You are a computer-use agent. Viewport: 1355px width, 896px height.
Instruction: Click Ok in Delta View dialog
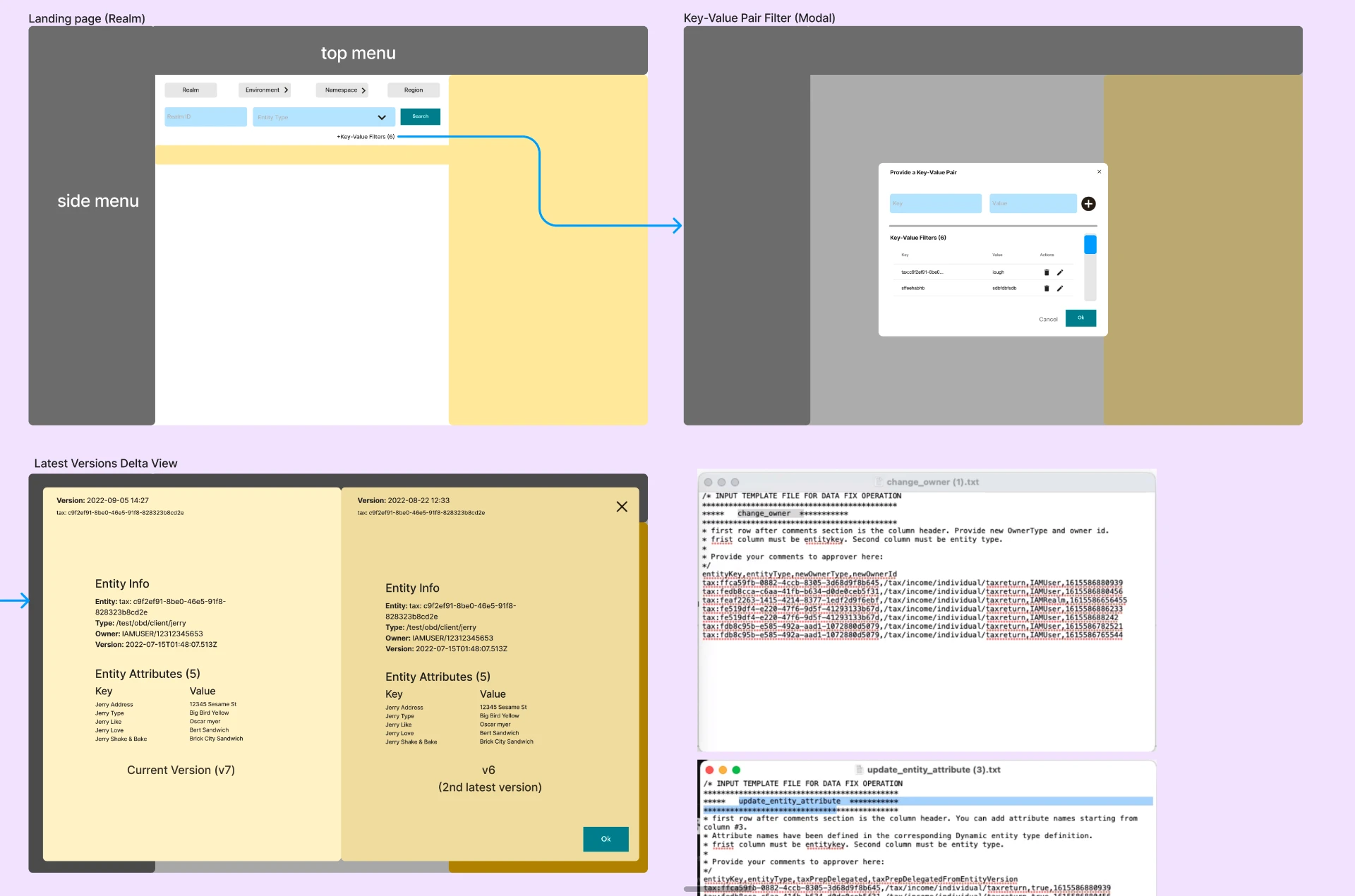click(606, 839)
